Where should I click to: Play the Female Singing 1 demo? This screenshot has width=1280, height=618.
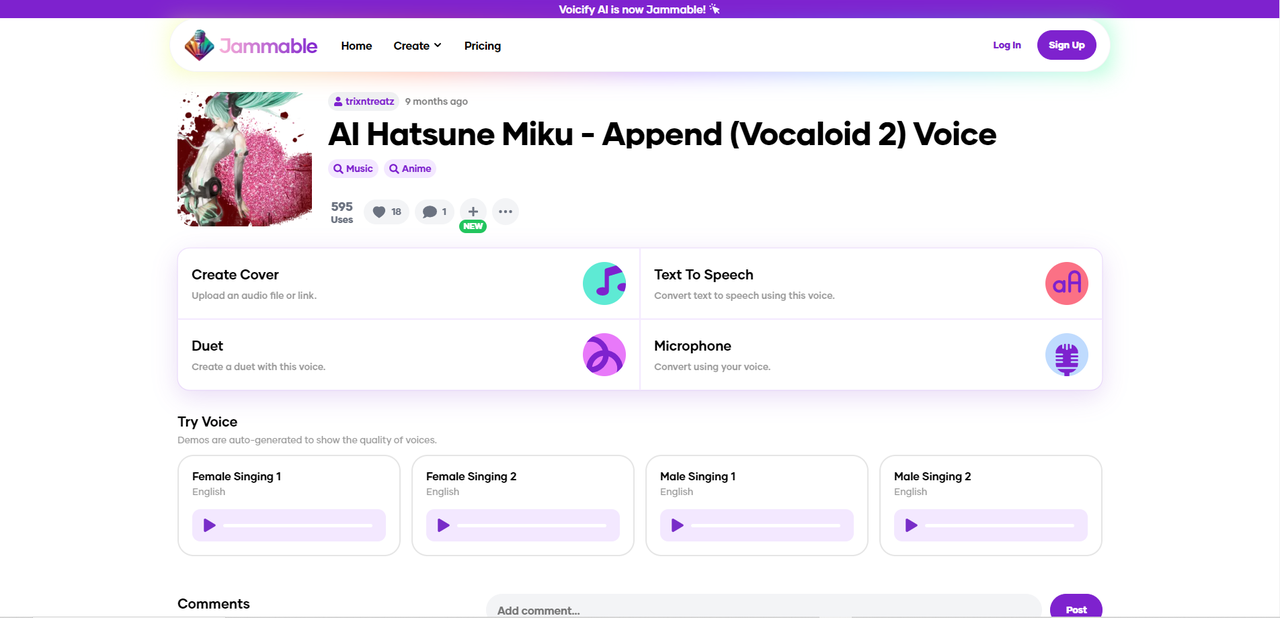(209, 525)
